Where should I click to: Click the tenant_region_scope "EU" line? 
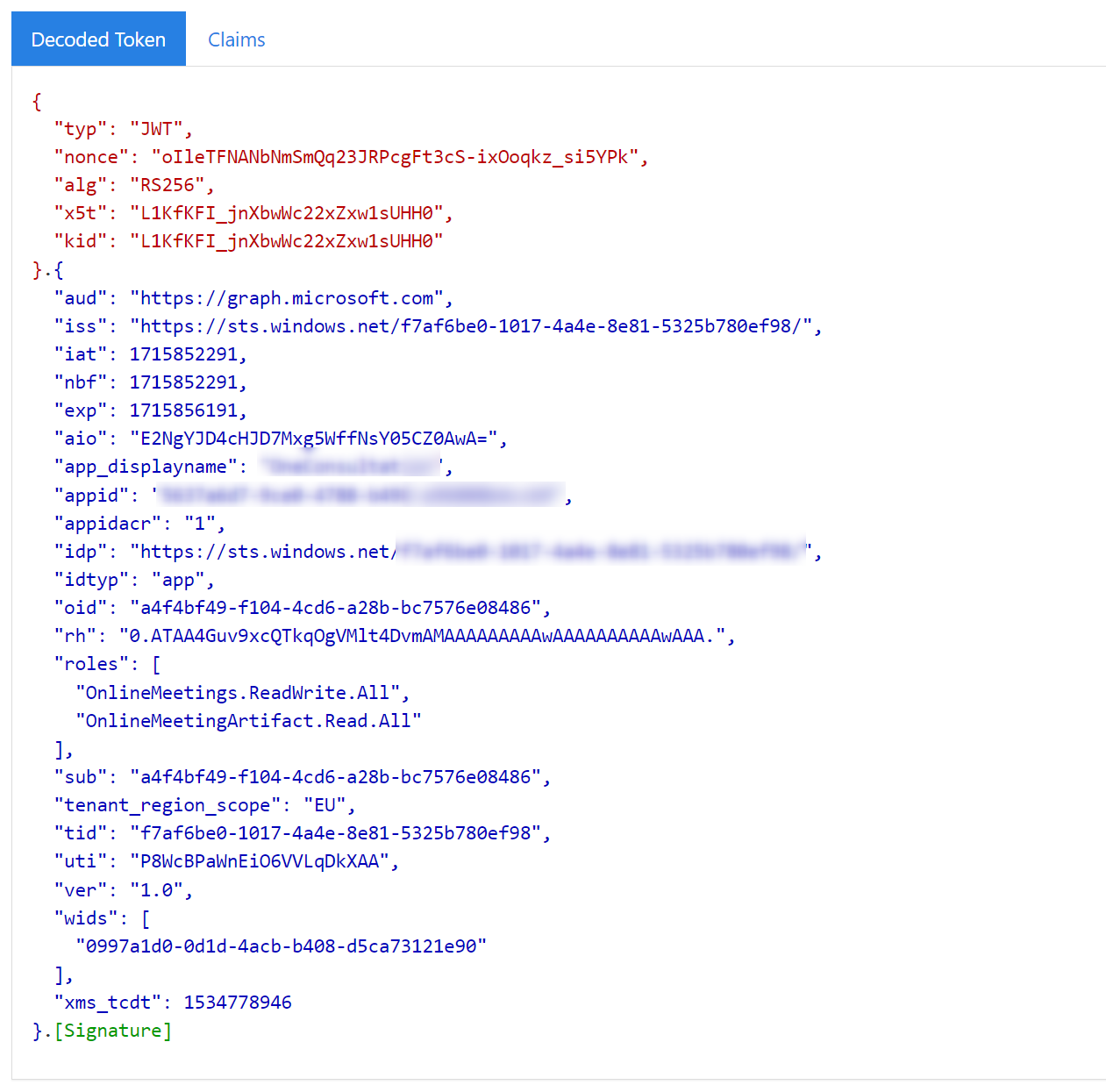pyautogui.click(x=204, y=805)
